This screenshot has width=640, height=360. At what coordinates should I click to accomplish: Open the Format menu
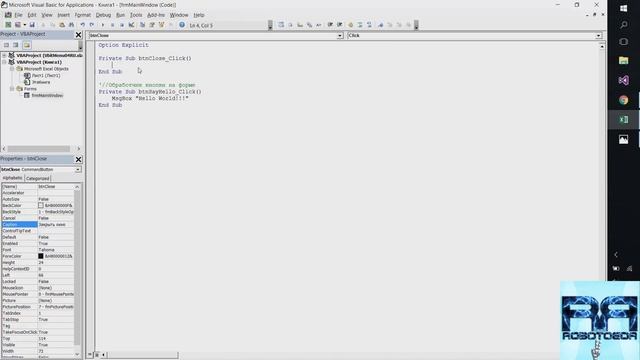tap(82, 15)
